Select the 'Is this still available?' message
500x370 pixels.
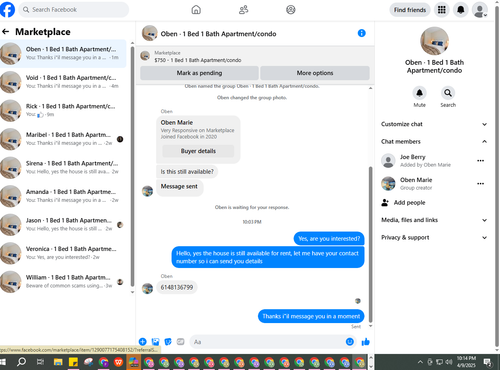pyautogui.click(x=187, y=172)
